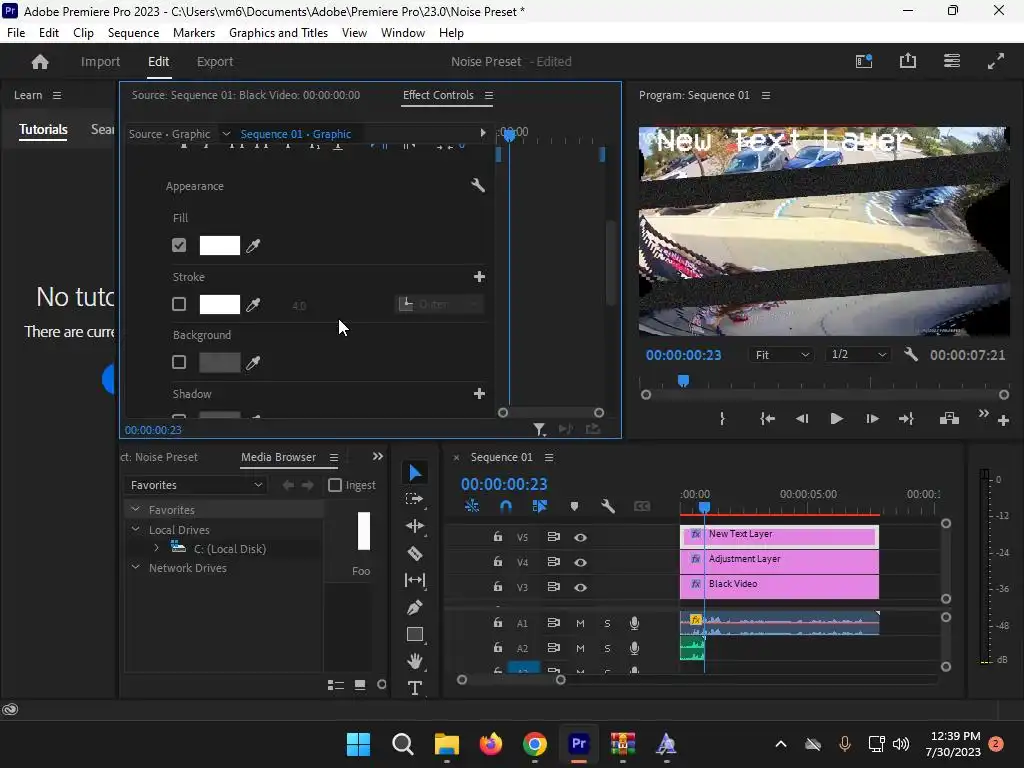
Task: Expand the C: (Local Disk) tree item
Action: point(156,548)
